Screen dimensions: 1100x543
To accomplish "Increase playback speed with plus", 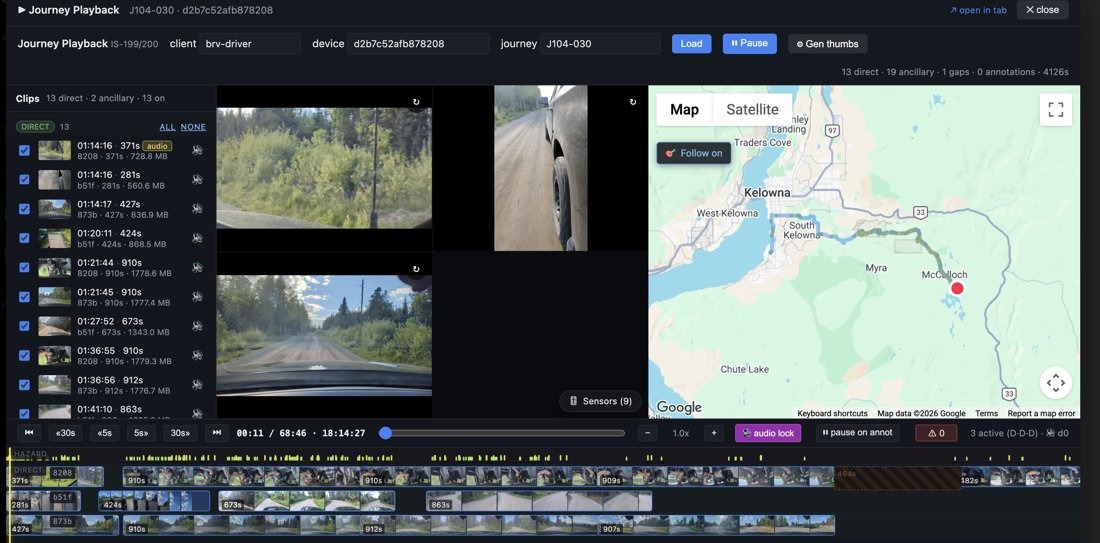I will click(714, 433).
